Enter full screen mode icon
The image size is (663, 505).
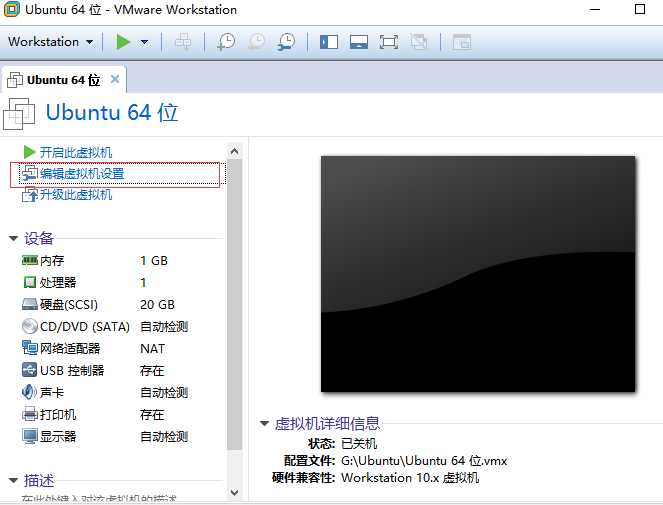coord(389,42)
